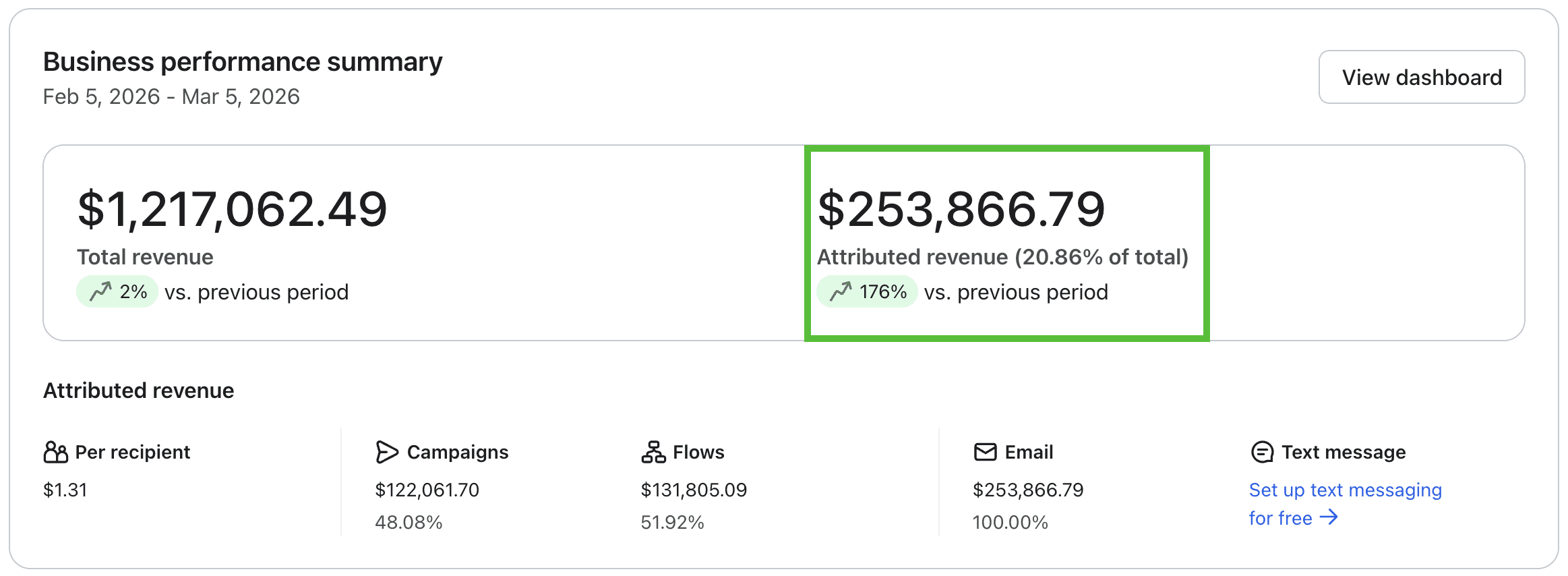
Task: Click the View dashboard button
Action: (x=1421, y=77)
